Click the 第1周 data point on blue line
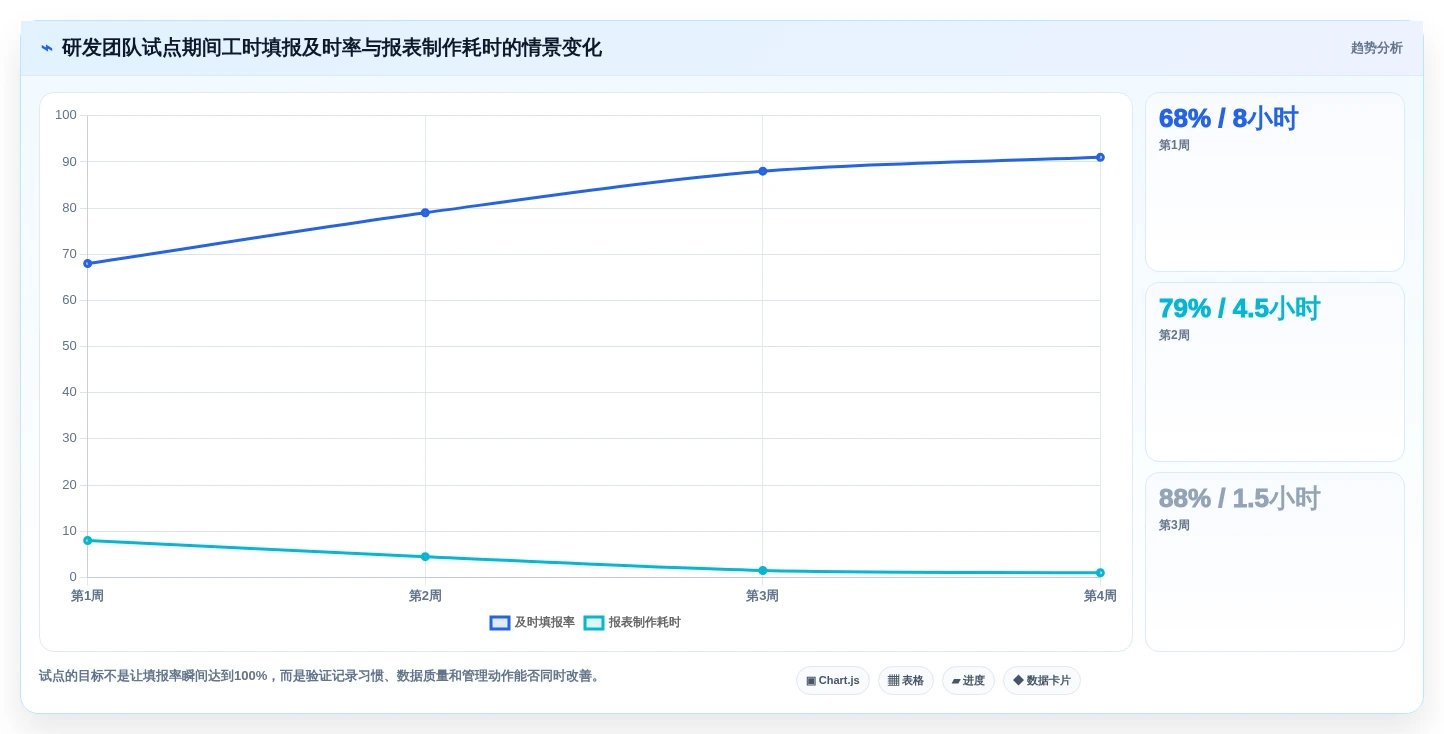The height and width of the screenshot is (734, 1444). 88,264
